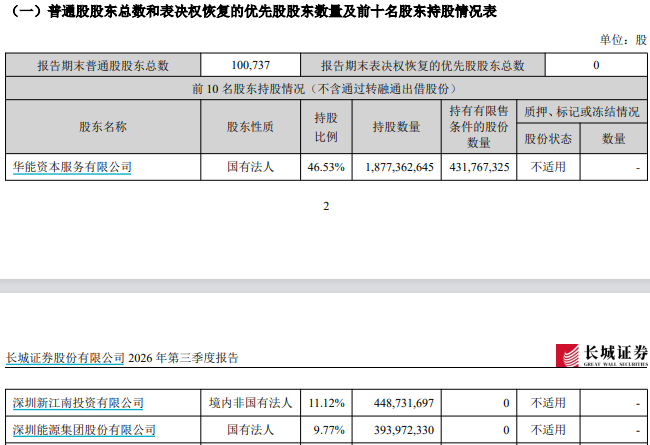
Task: Click the page number 2
Action: pos(326,206)
